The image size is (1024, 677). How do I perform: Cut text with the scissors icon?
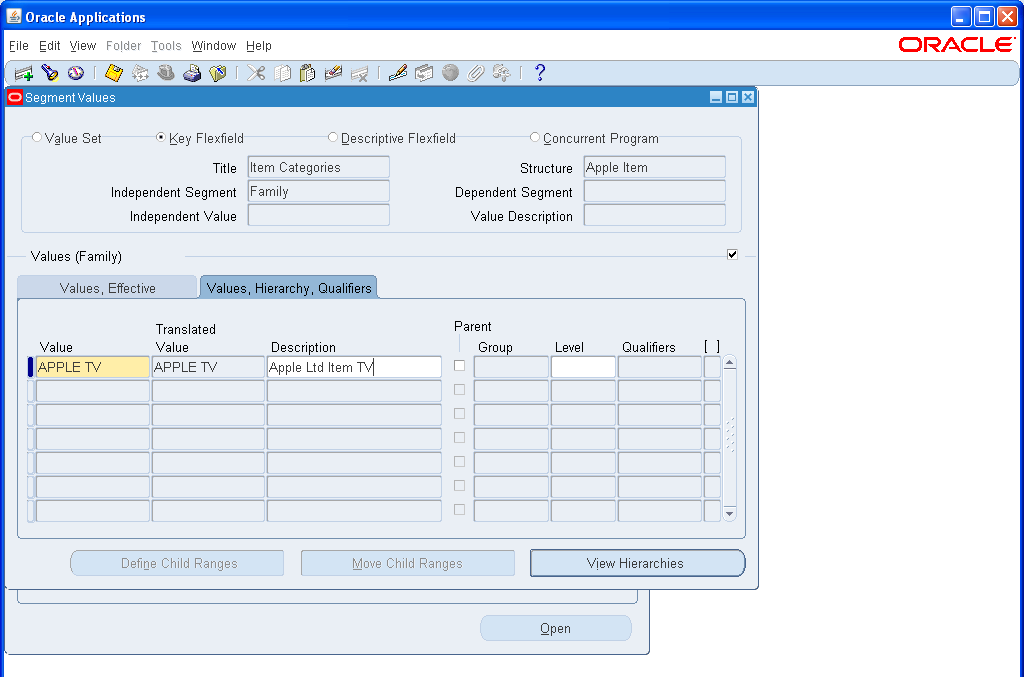coord(258,72)
